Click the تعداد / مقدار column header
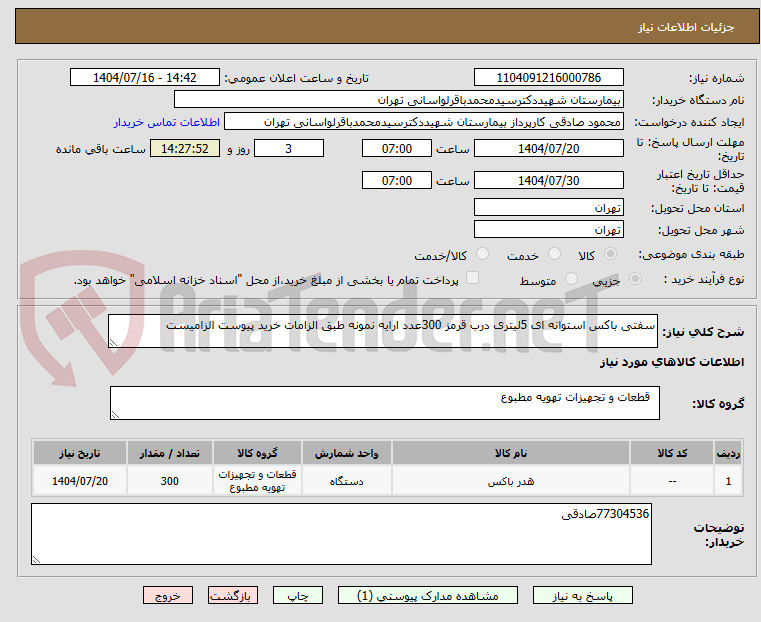This screenshot has height=622, width=761. click(x=169, y=453)
